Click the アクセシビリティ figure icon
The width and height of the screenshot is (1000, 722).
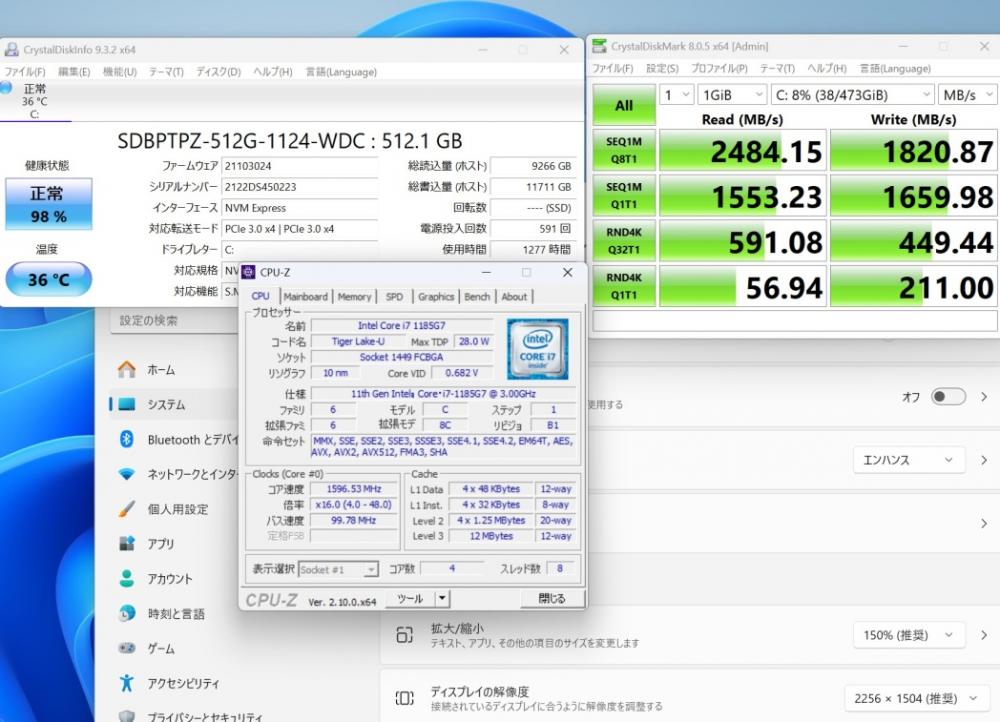(x=127, y=683)
